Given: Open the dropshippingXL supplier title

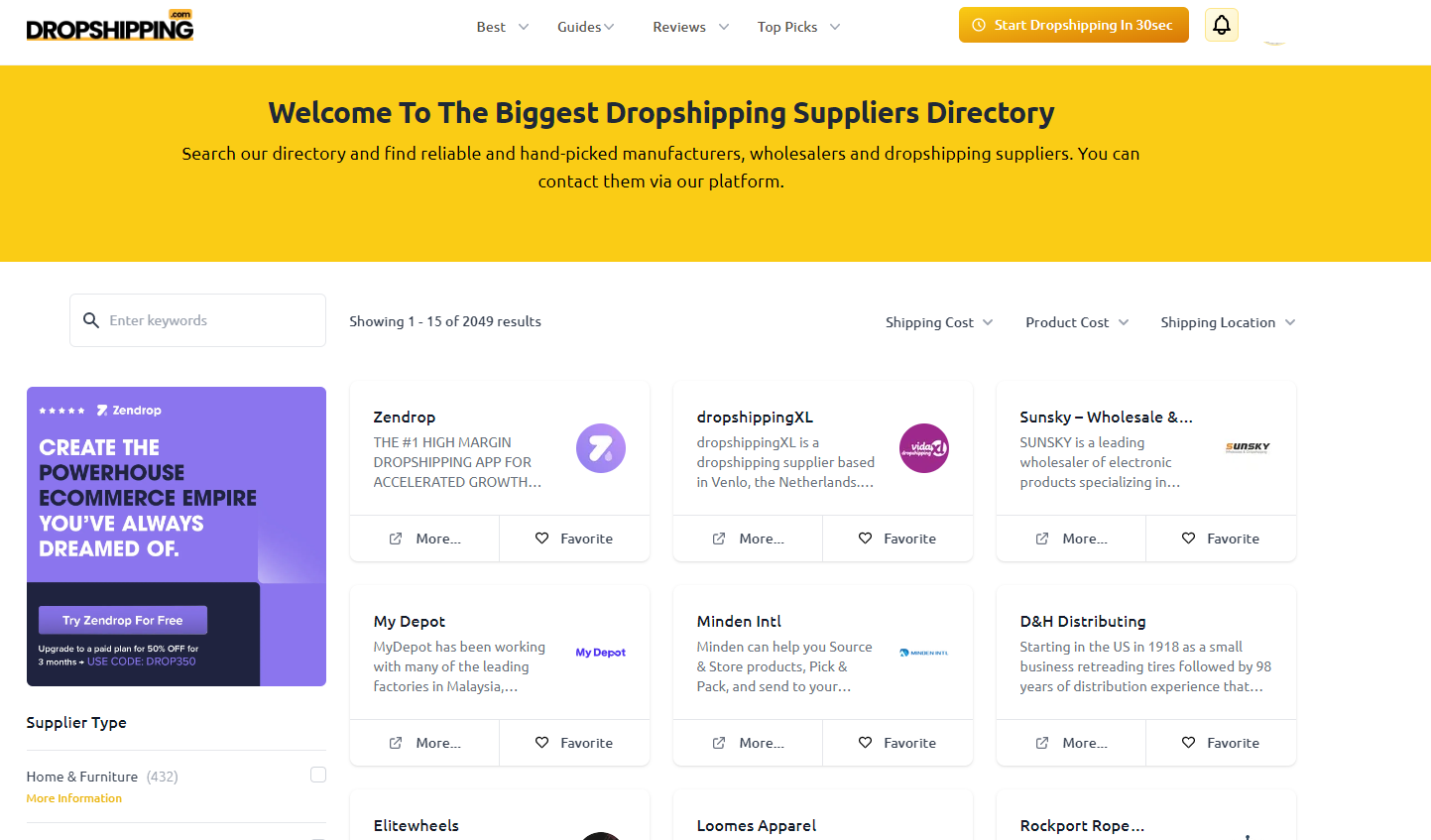Looking at the screenshot, I should click(755, 418).
